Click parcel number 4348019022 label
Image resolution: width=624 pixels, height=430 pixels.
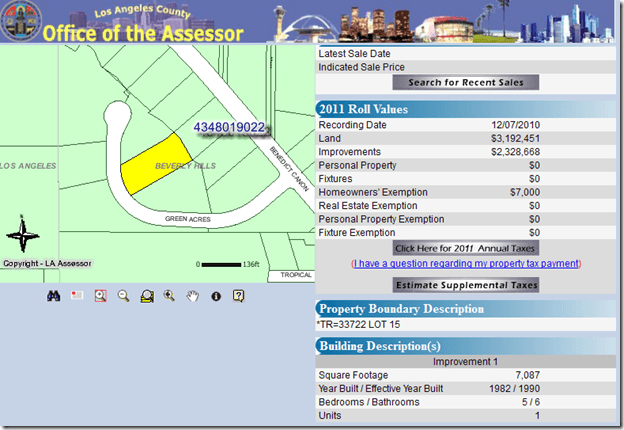230,128
